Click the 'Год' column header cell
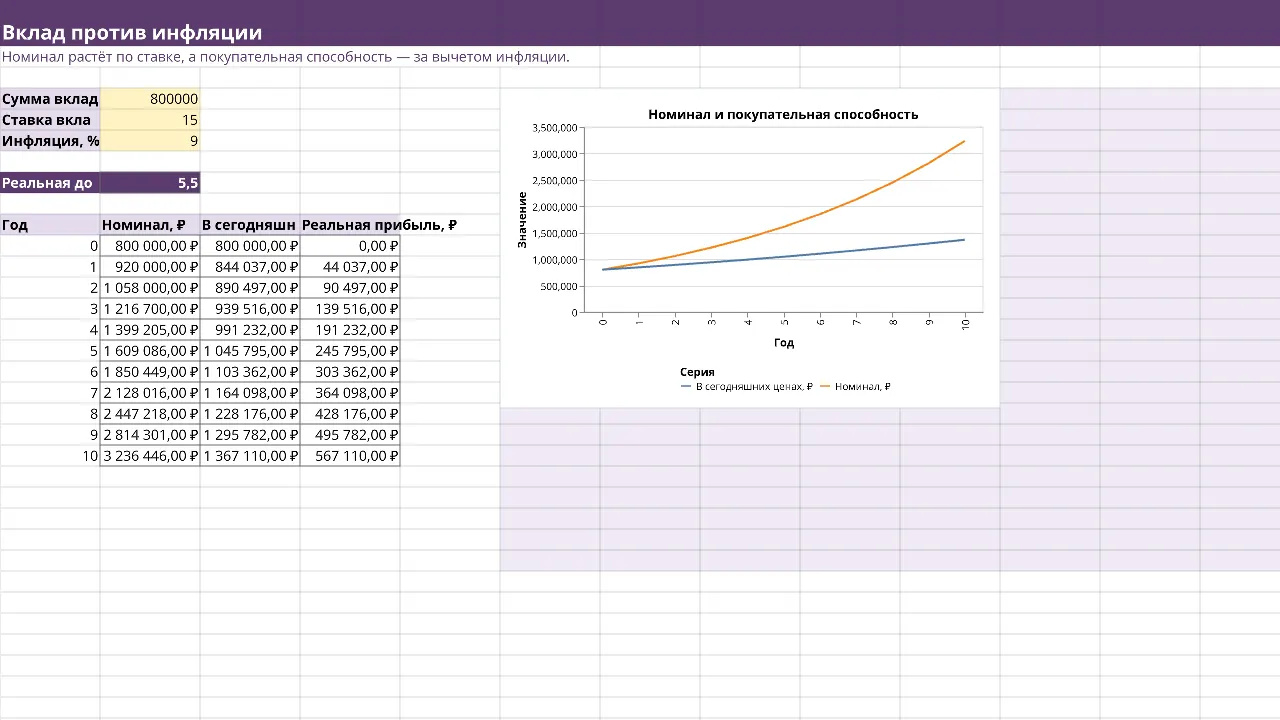Screen dimensions: 1280x720 [x=50, y=225]
